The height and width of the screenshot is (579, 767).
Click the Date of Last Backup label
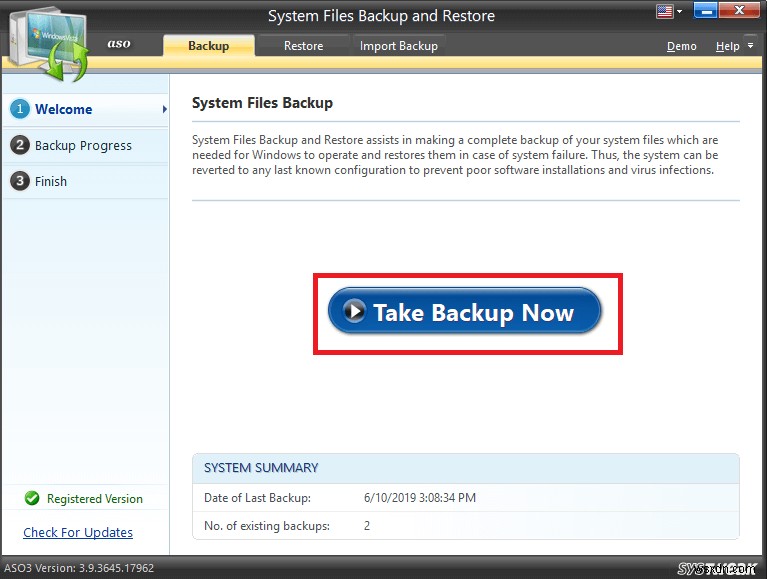point(257,498)
